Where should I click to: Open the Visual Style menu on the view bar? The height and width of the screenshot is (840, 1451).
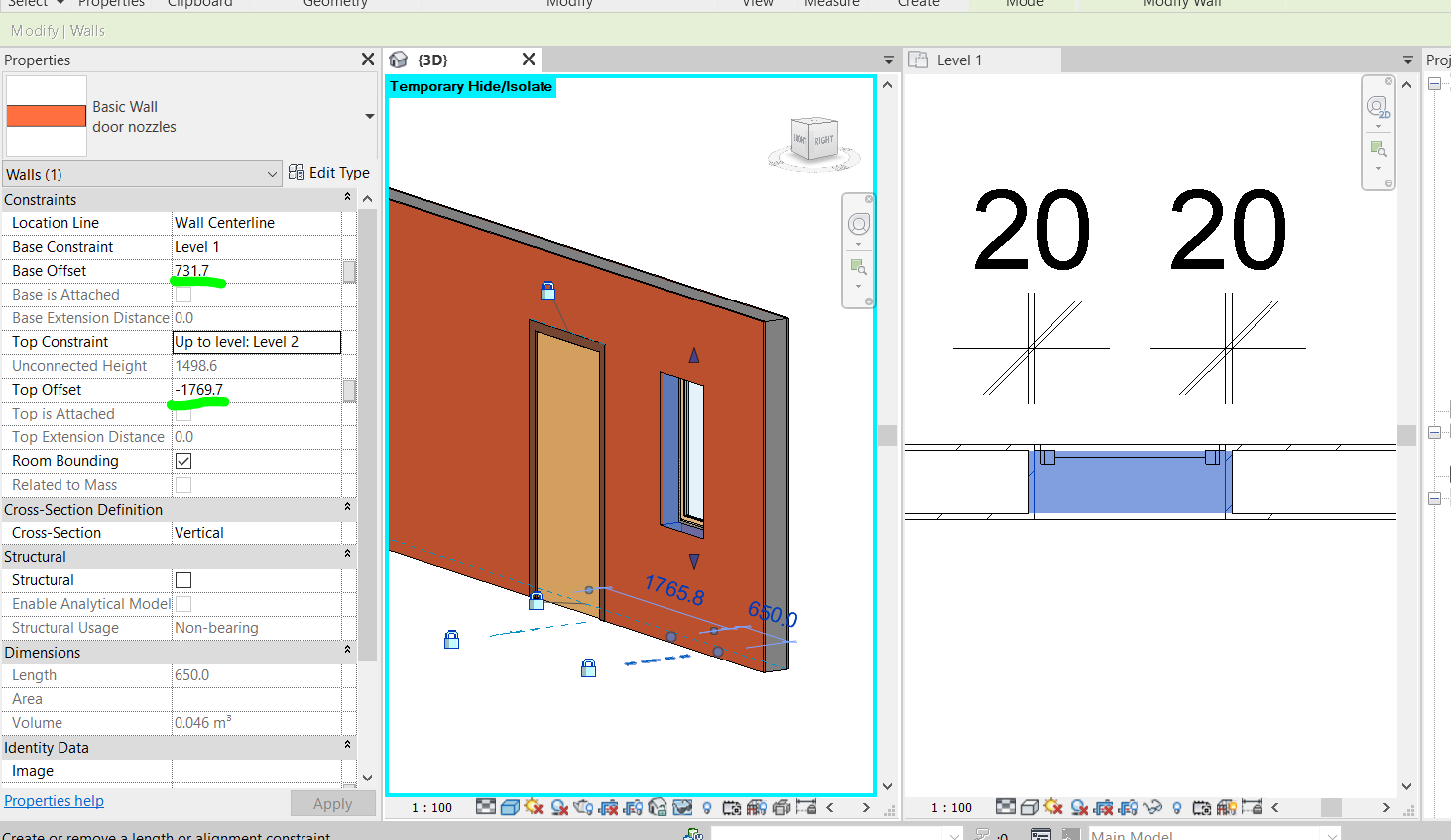pyautogui.click(x=509, y=807)
